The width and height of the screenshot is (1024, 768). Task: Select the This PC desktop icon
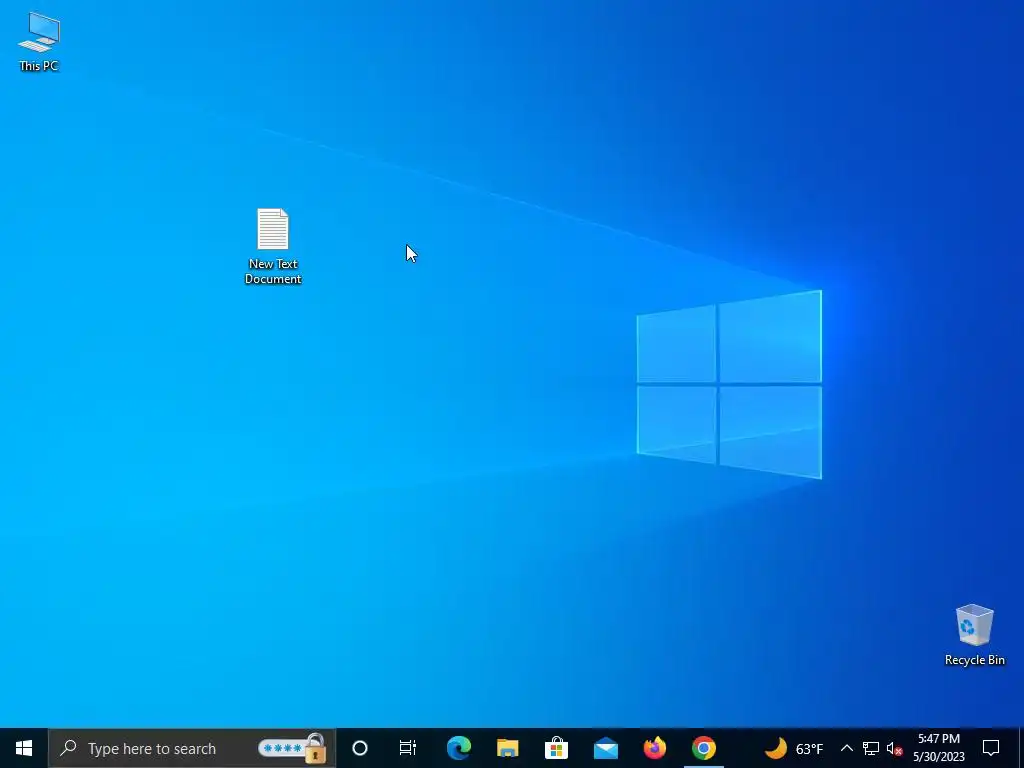pyautogui.click(x=39, y=42)
